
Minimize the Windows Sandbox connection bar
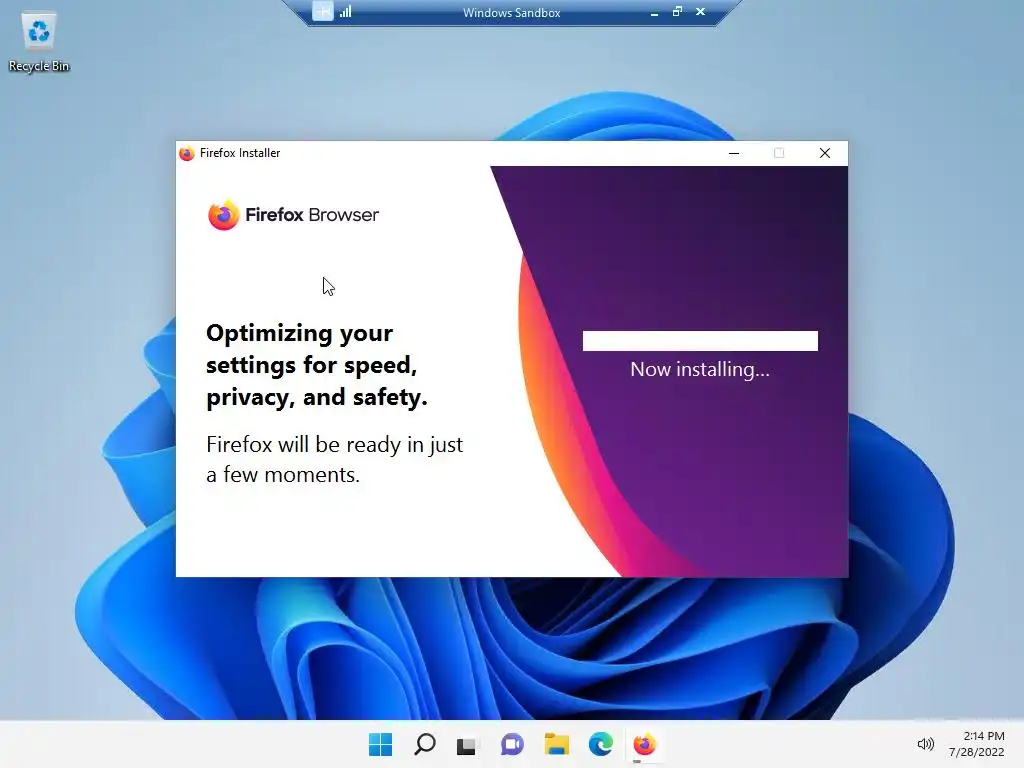point(654,12)
